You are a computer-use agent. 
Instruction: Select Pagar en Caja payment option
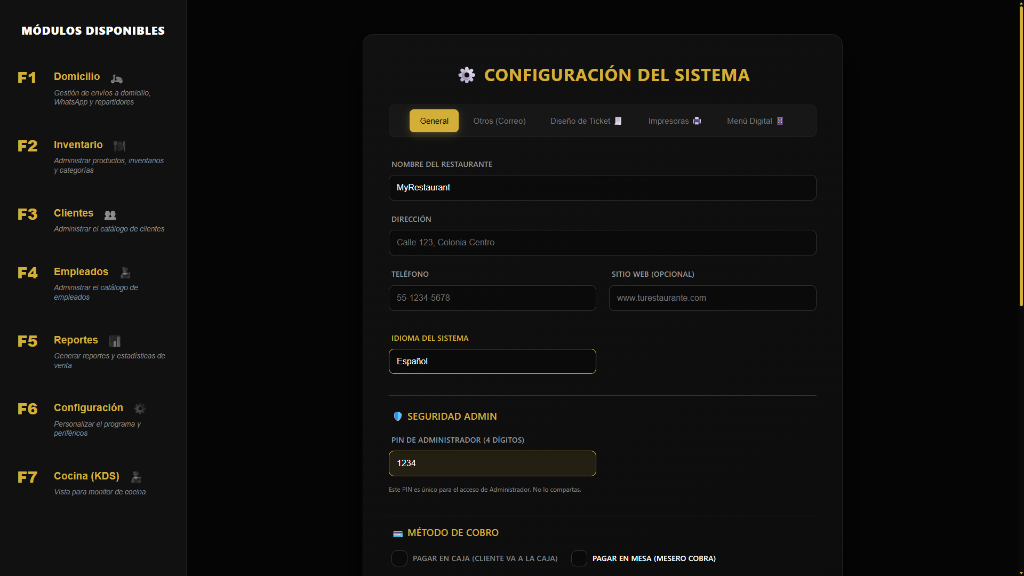pyautogui.click(x=397, y=559)
